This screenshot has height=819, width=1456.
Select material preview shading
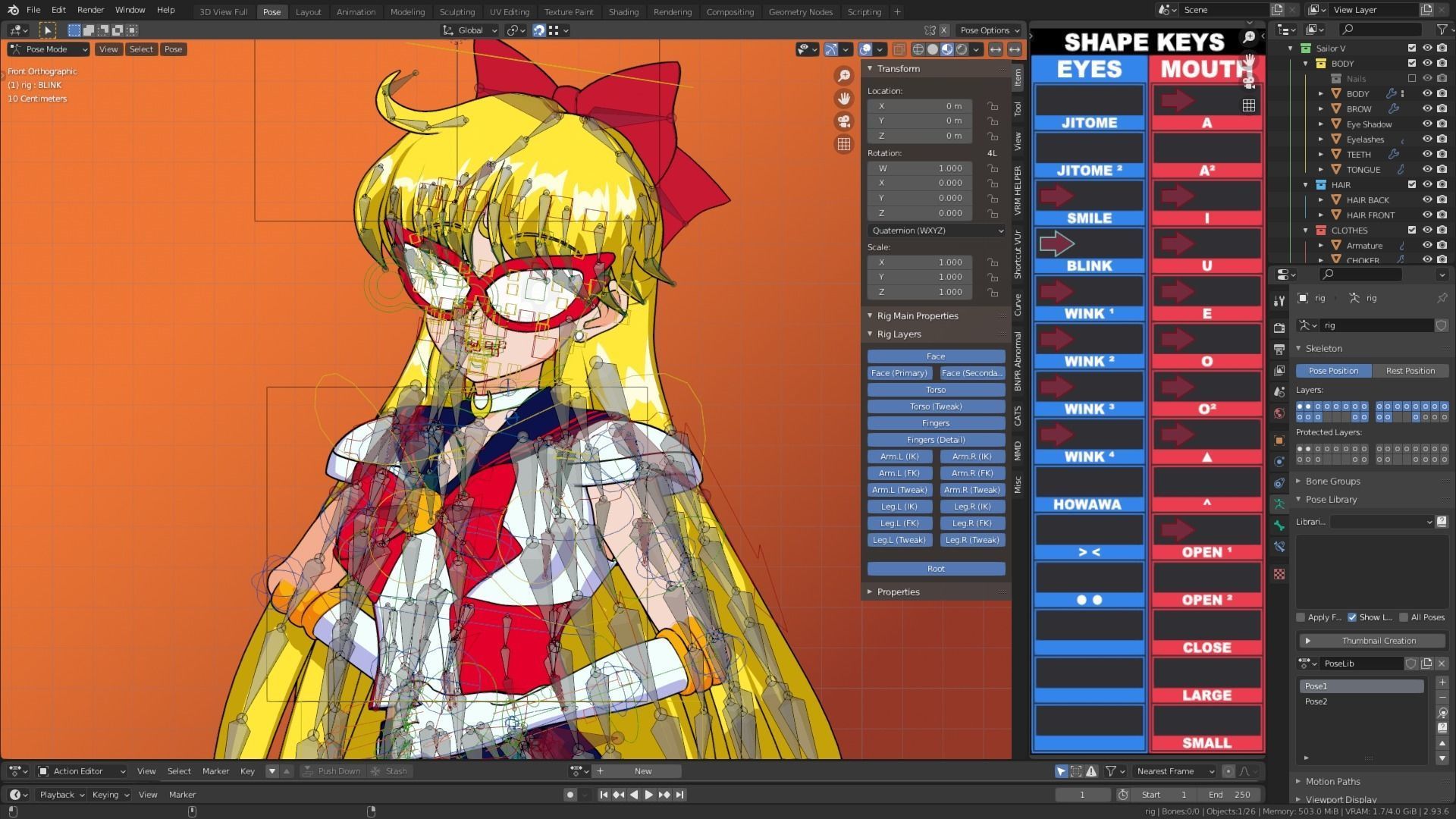click(x=947, y=49)
